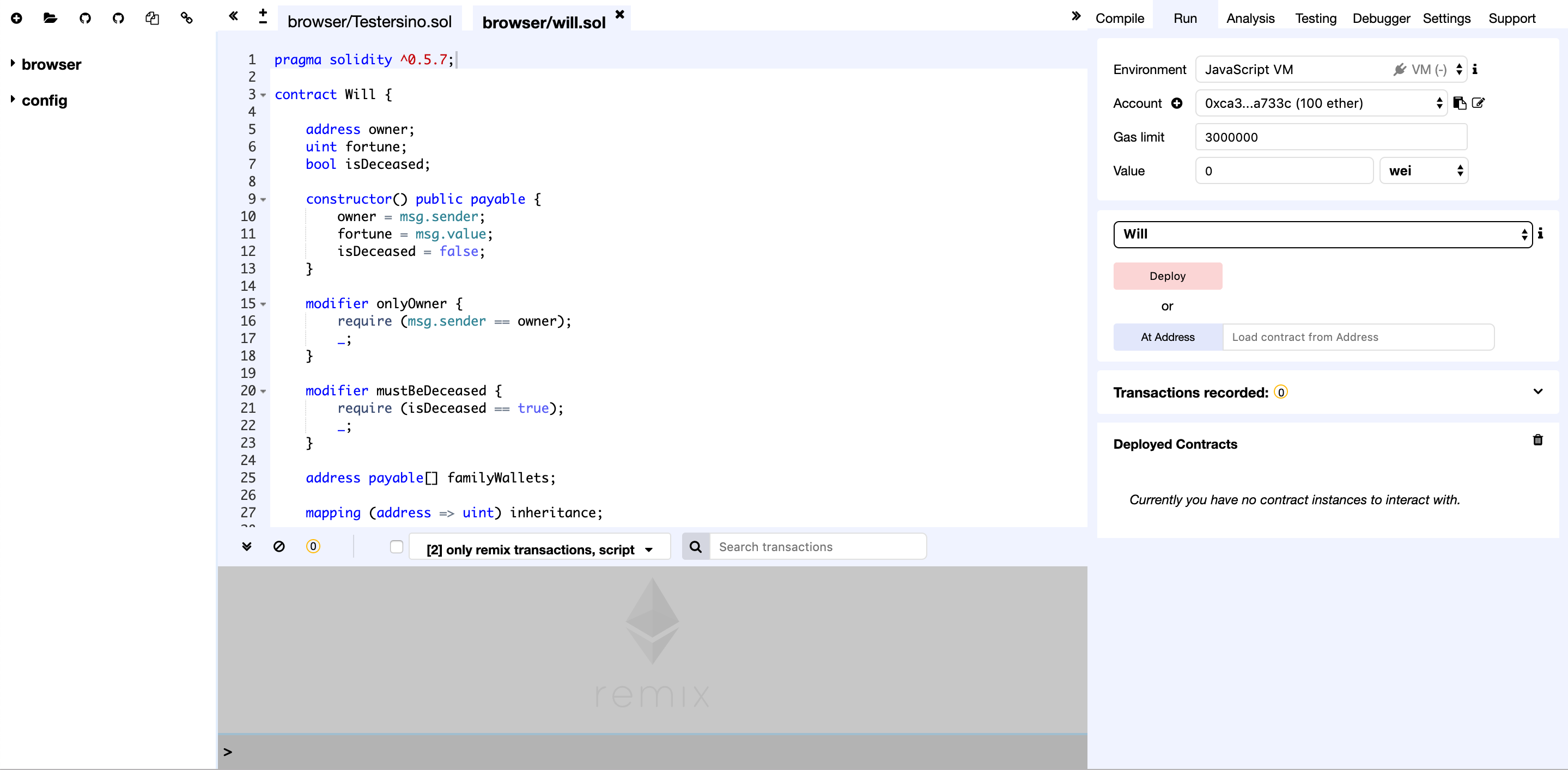1568x770 pixels.
Task: Switch to the Settings tab
Action: 1447,19
